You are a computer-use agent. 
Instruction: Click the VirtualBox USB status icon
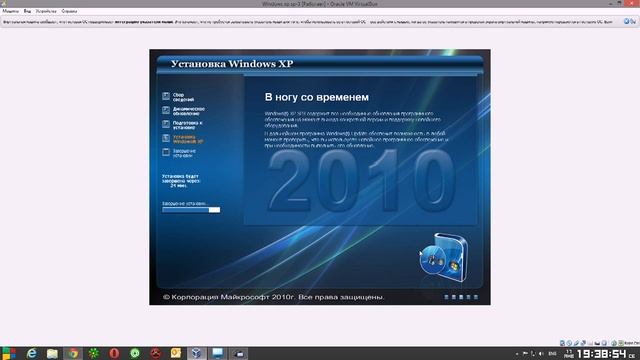tap(576, 343)
